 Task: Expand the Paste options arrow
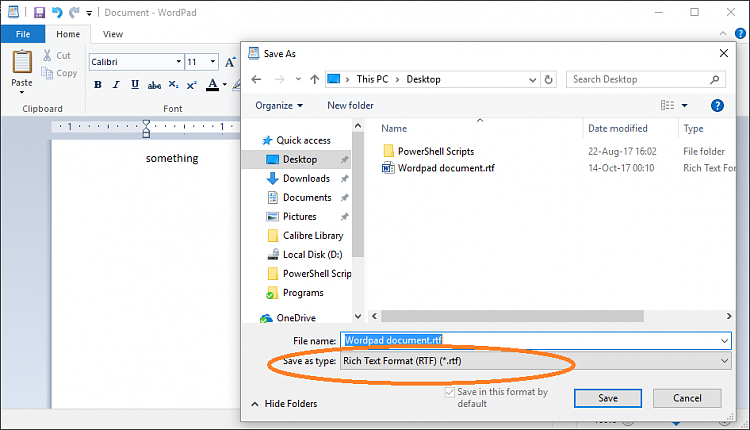[22, 92]
